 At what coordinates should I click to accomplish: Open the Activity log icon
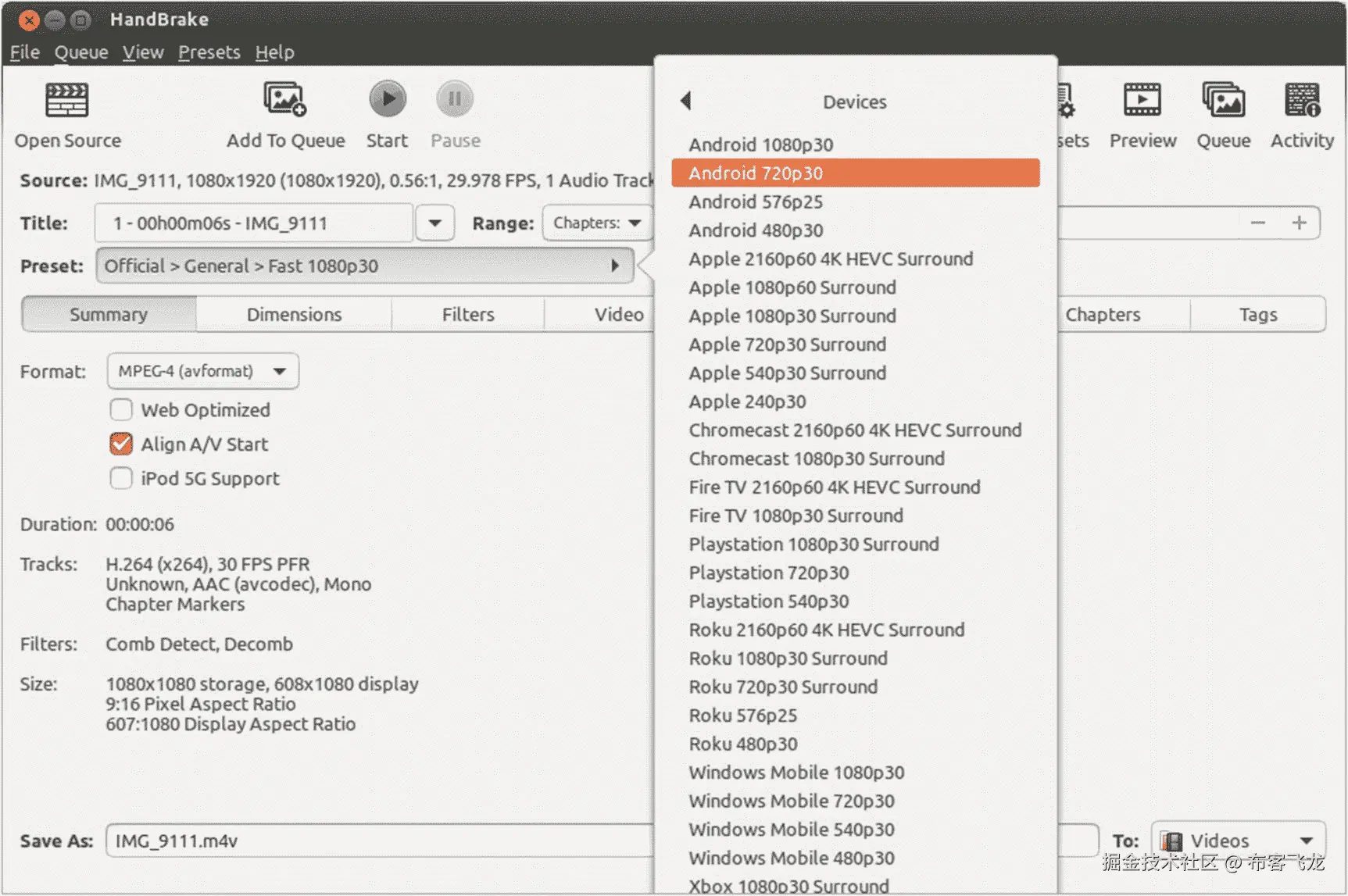tap(1303, 100)
